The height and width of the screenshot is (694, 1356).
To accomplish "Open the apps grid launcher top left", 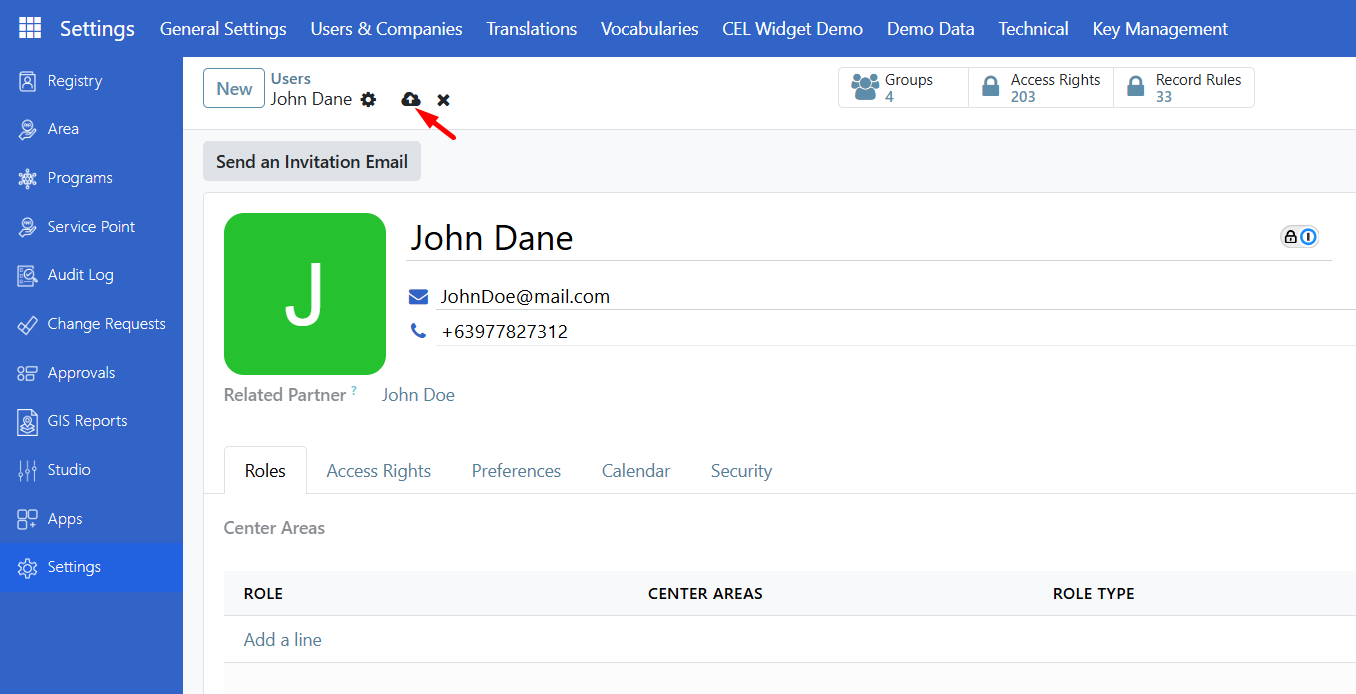I will pos(29,28).
